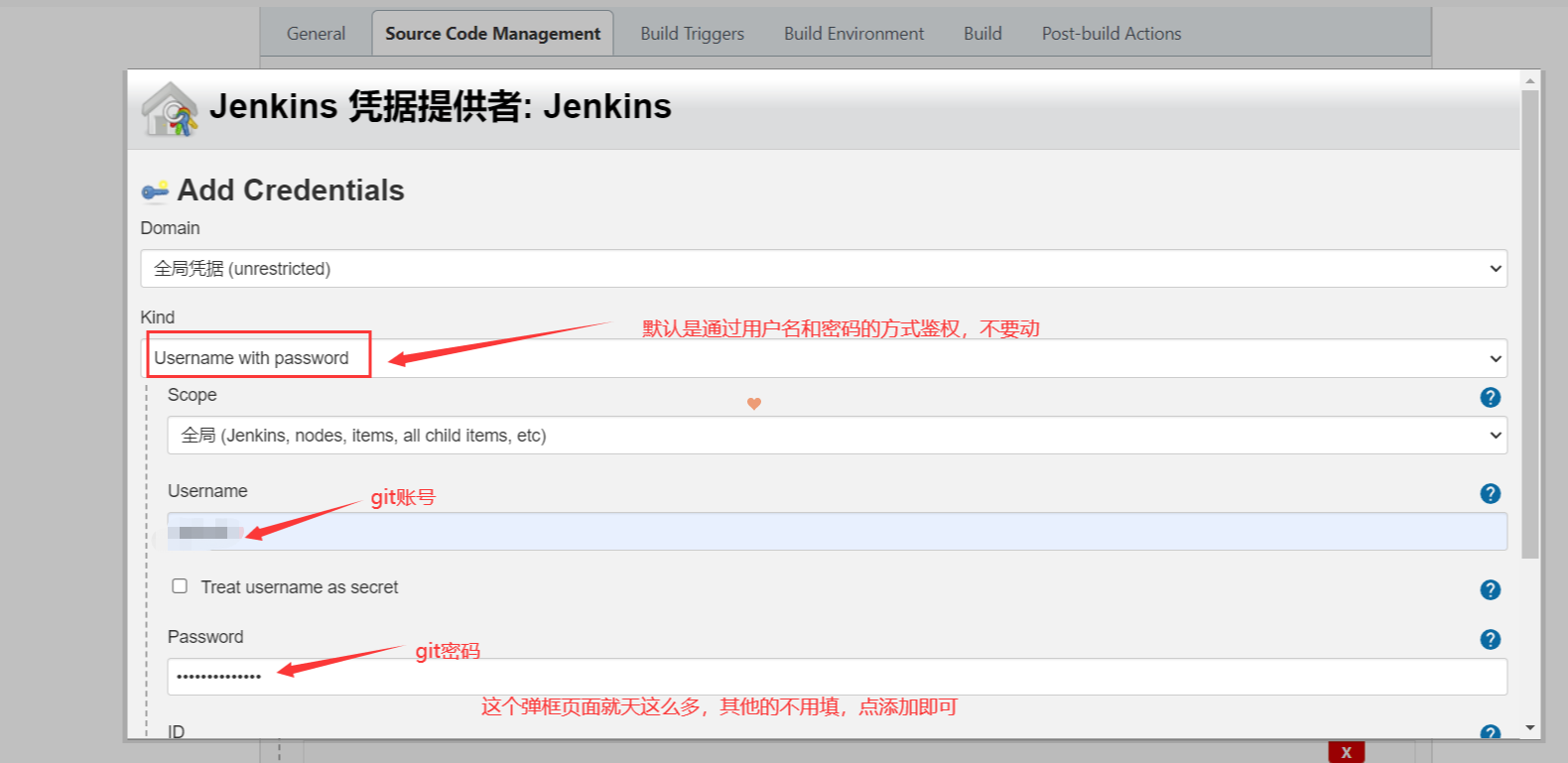
Task: Jump to the Build tab
Action: [982, 34]
